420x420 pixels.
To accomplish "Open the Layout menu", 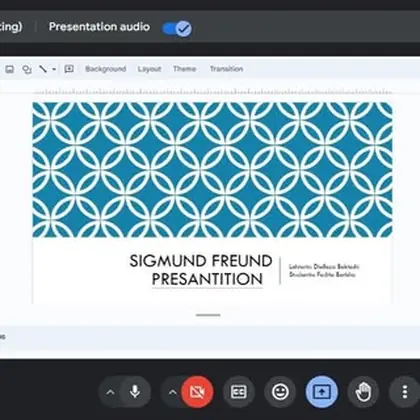I will click(149, 69).
